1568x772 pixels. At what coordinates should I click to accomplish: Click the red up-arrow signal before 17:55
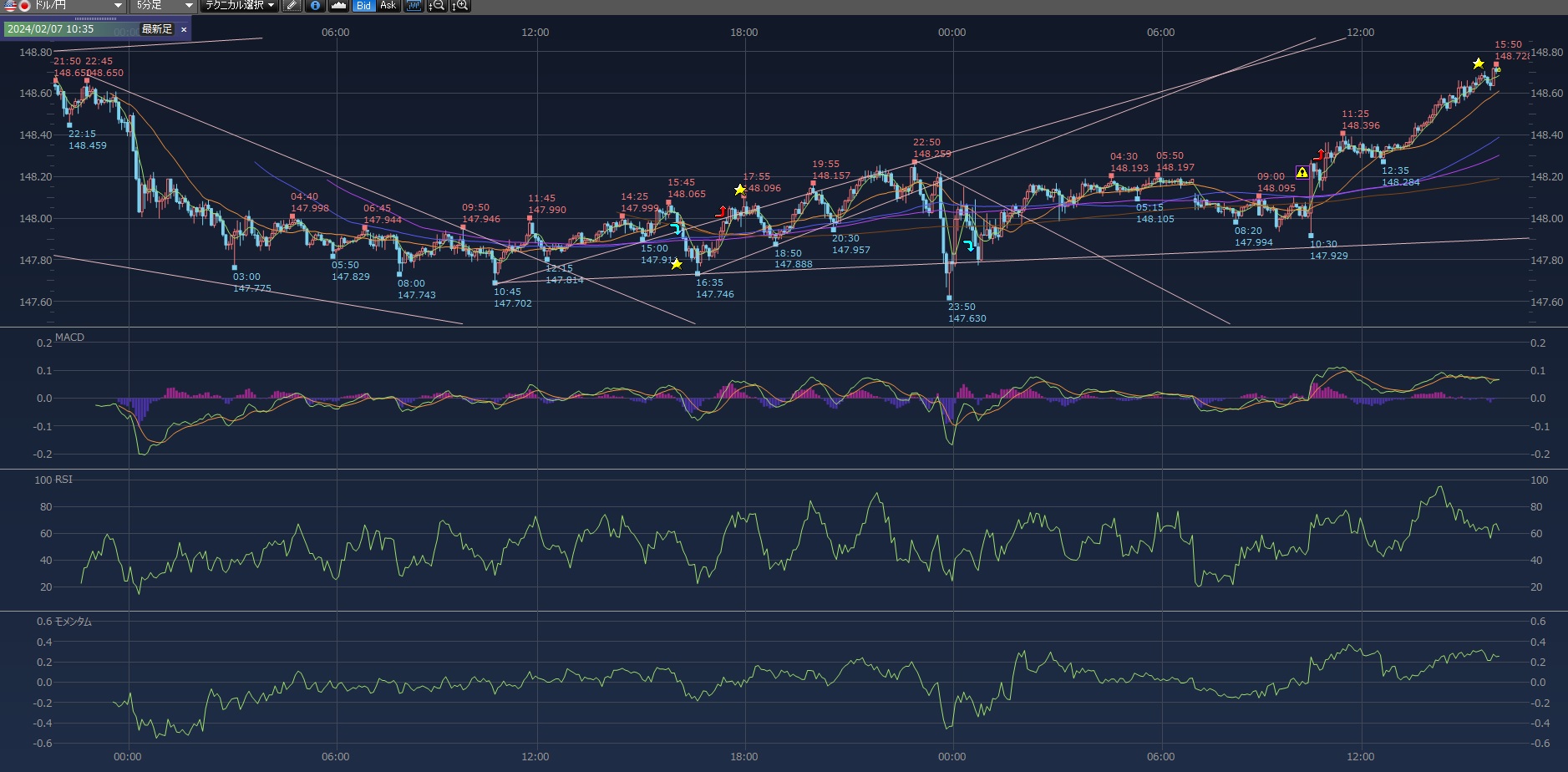tap(722, 211)
